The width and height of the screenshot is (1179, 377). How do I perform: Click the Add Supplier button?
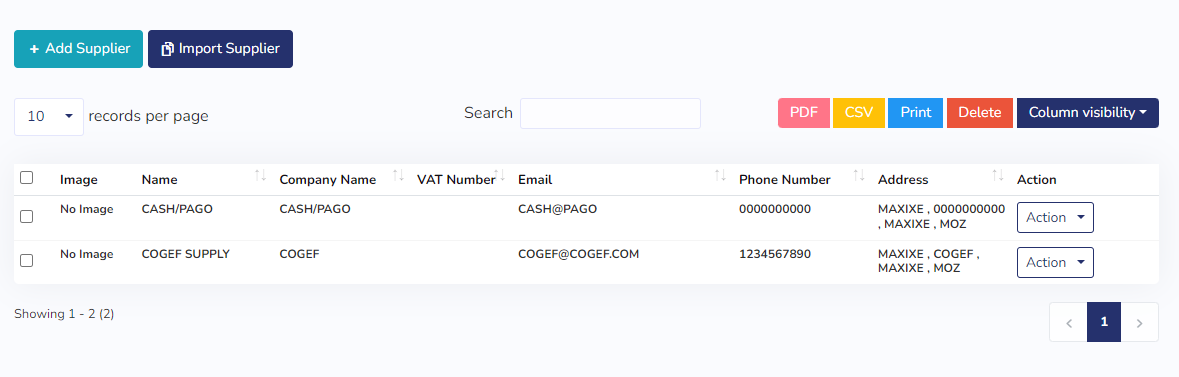click(x=78, y=49)
